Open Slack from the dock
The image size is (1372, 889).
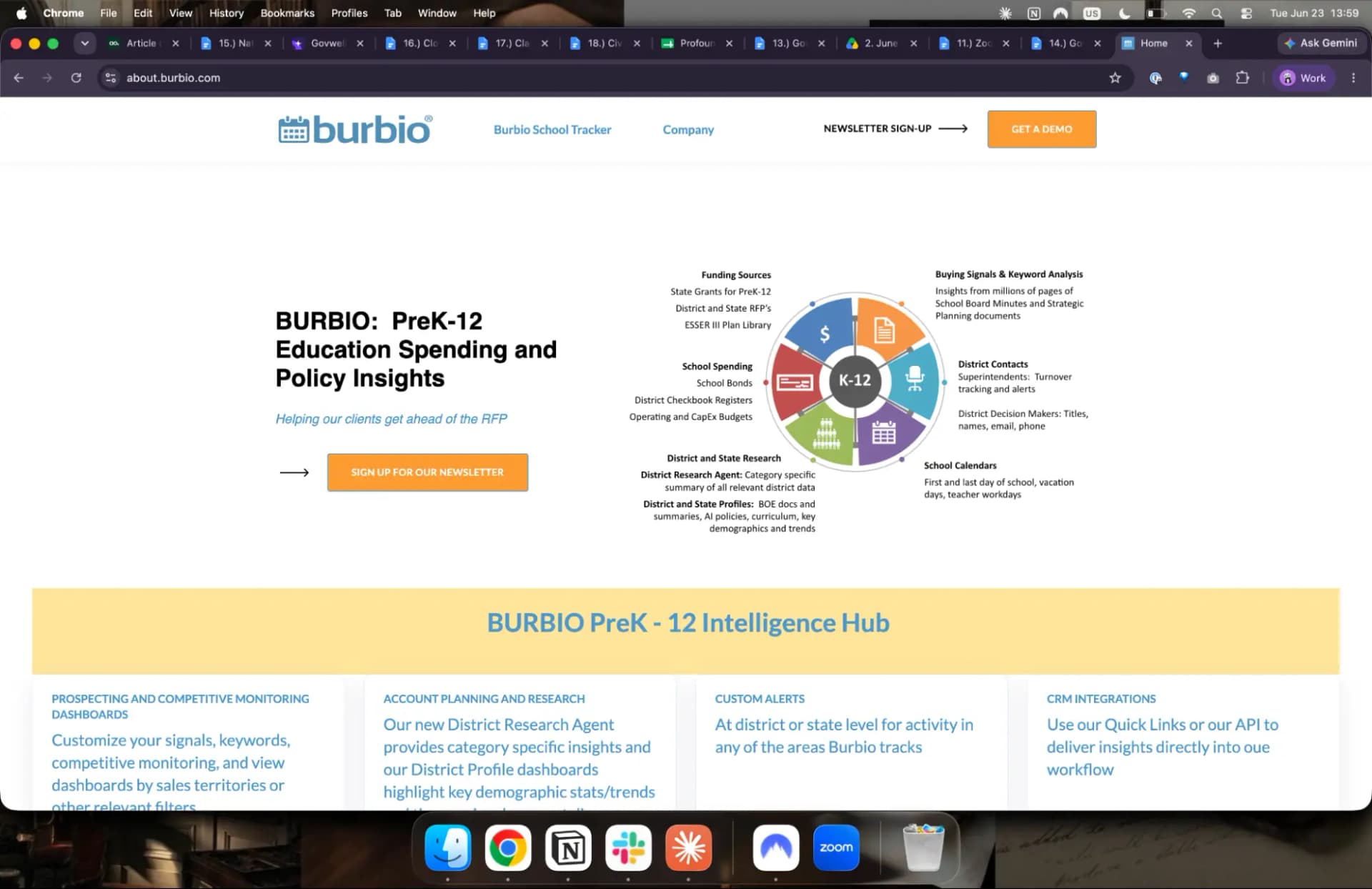tap(628, 848)
